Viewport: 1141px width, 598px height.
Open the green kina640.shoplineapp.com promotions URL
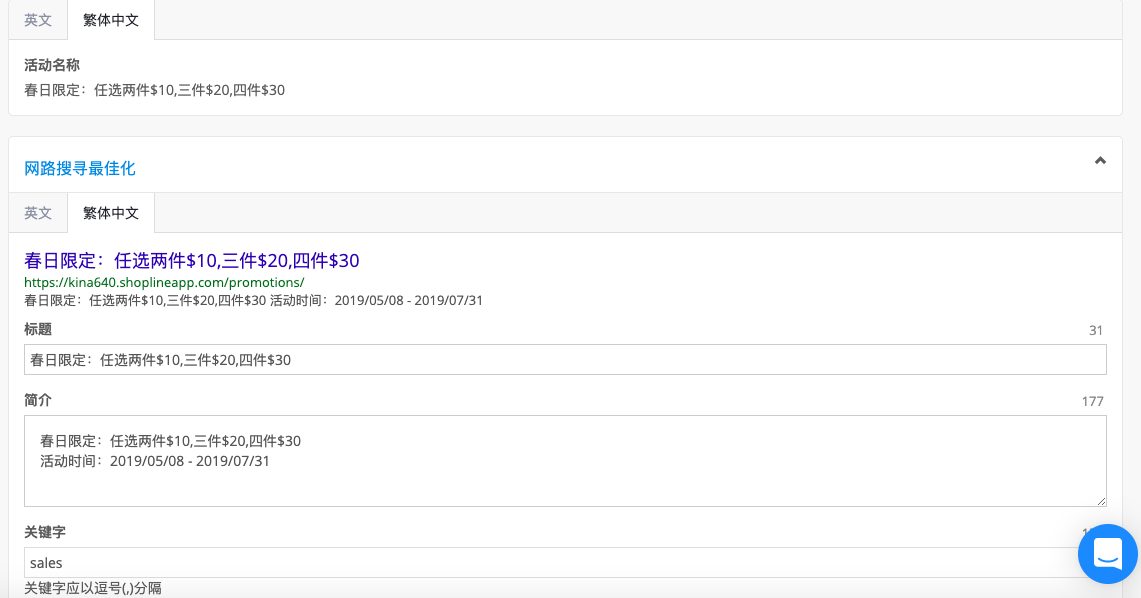pos(164,282)
